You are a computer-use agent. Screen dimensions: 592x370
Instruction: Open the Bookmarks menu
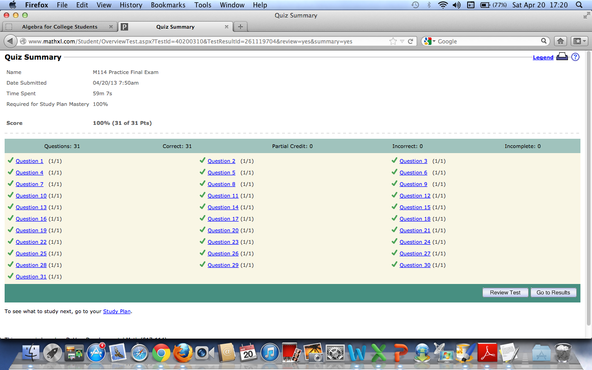point(168,5)
